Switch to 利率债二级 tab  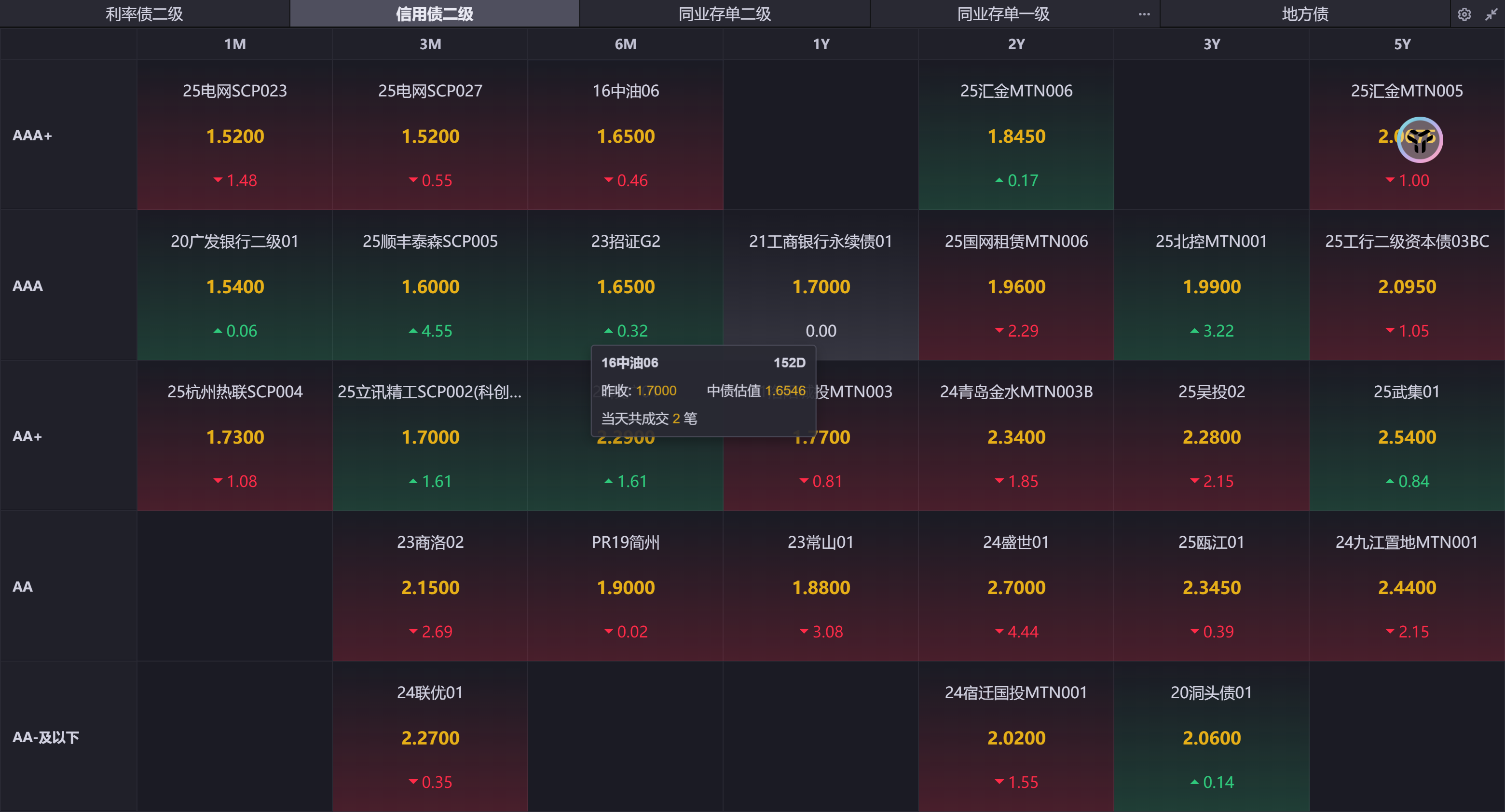pos(144,14)
